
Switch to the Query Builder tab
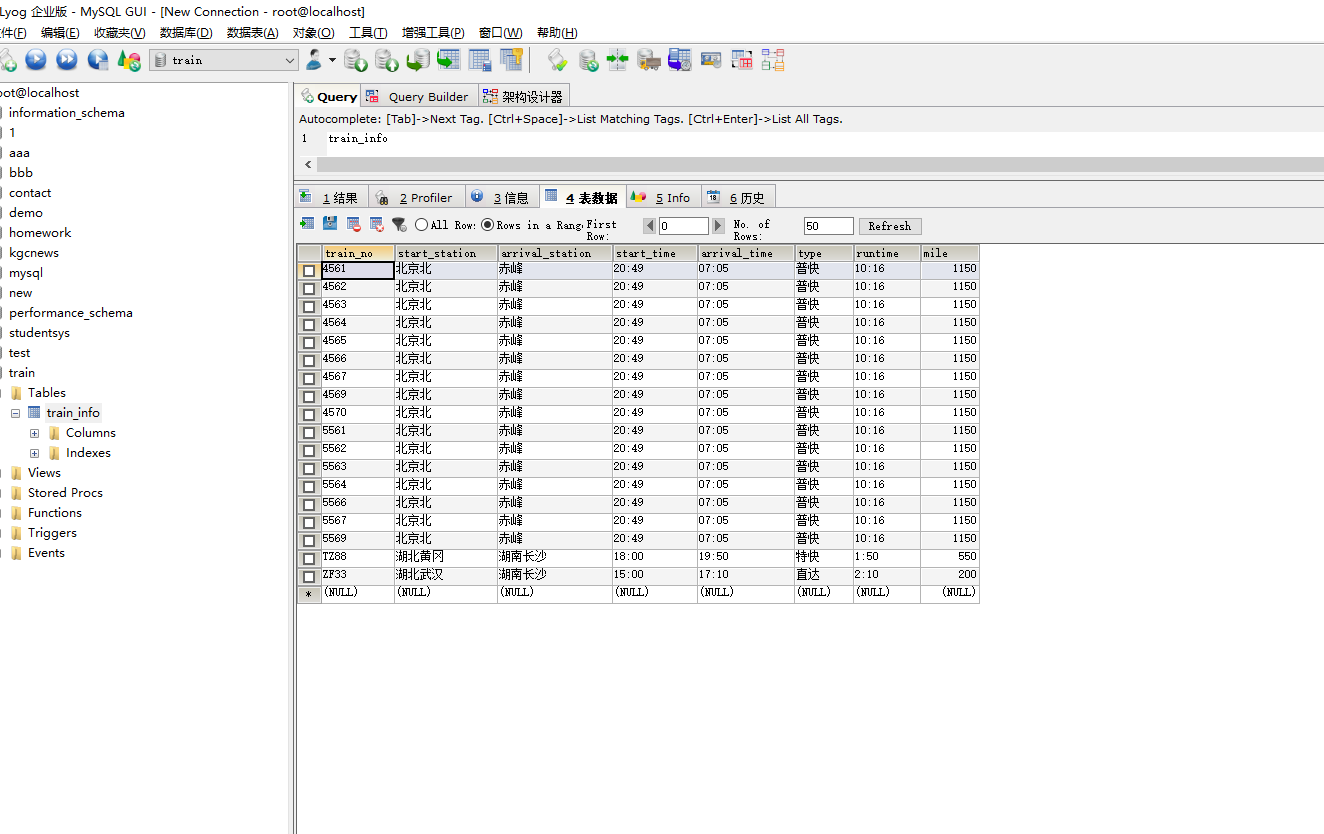[x=417, y=96]
